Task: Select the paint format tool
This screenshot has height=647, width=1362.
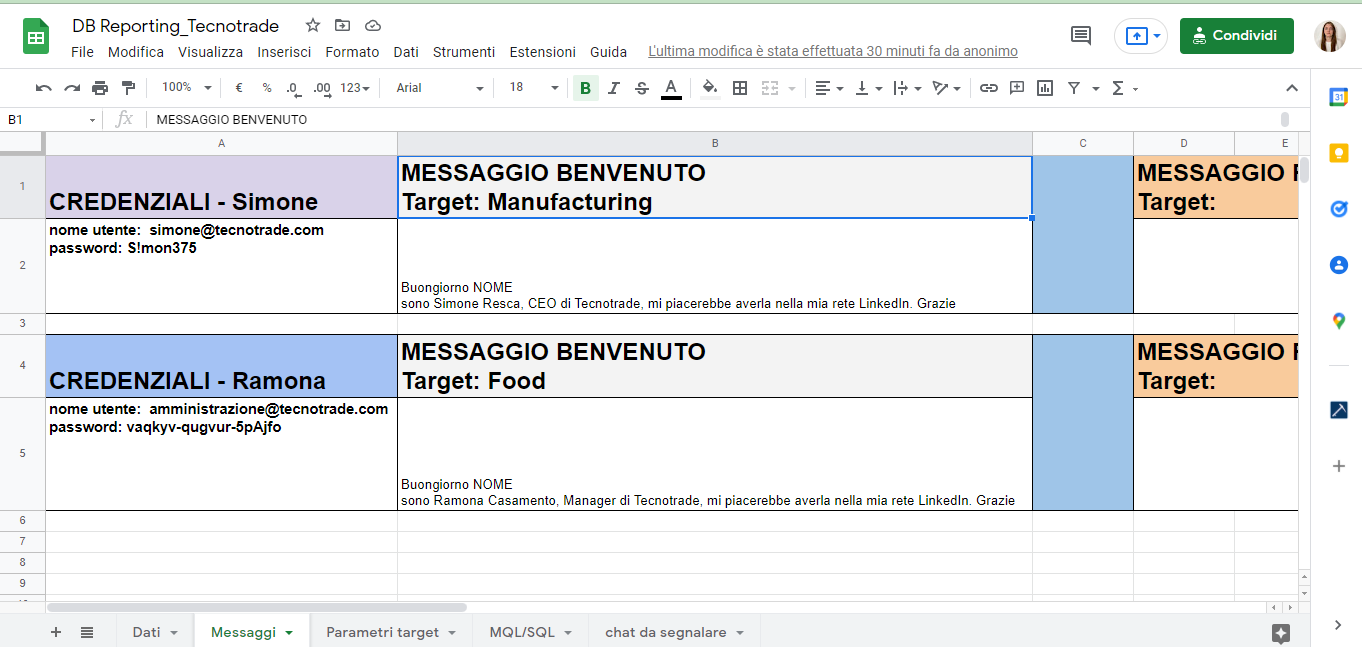Action: 128,88
